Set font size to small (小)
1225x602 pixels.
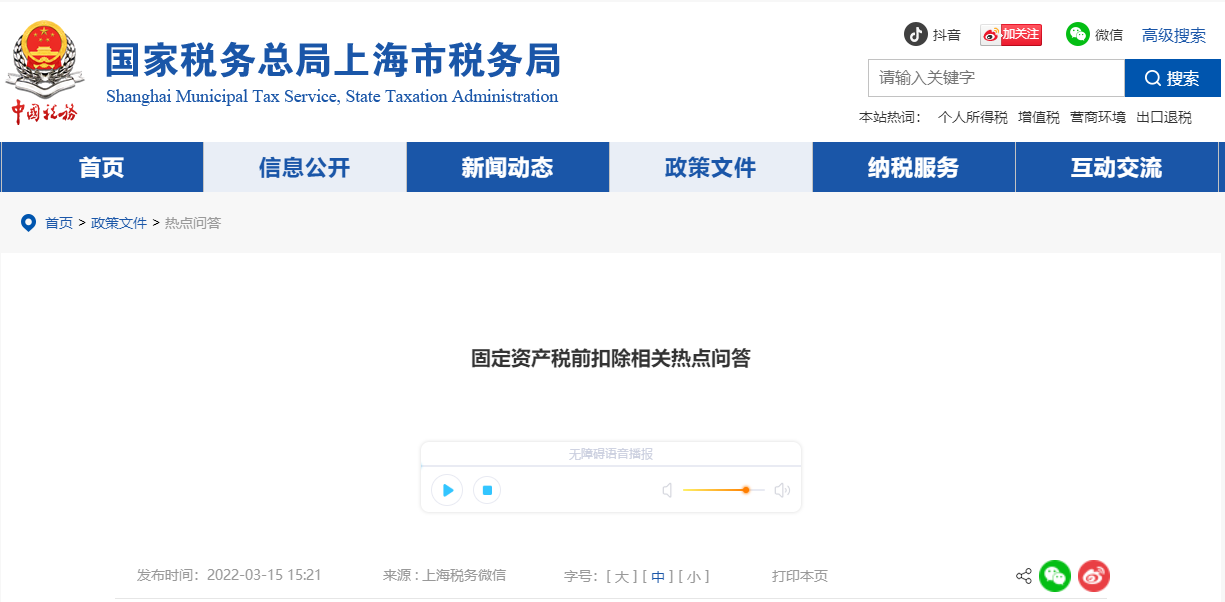pyautogui.click(x=693, y=576)
